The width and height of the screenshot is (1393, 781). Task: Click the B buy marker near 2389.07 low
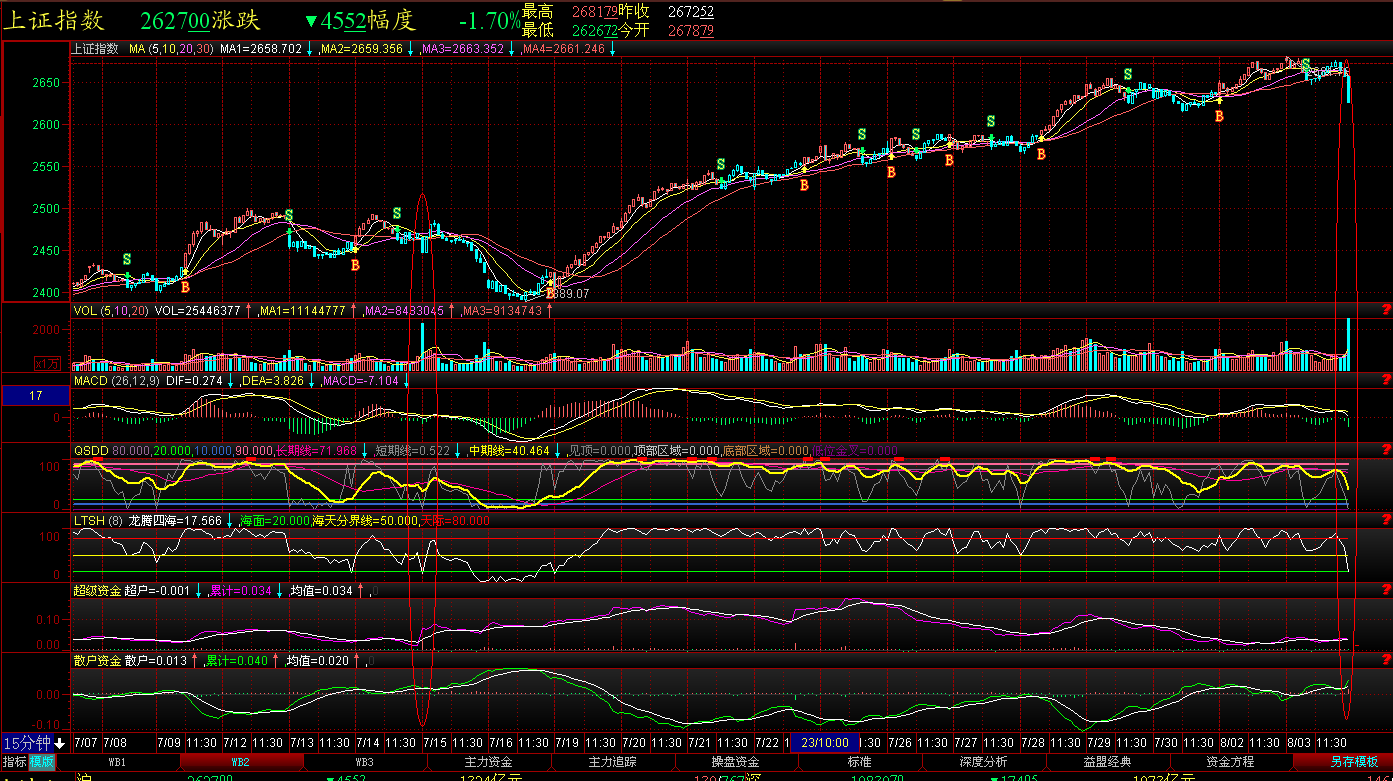[550, 294]
